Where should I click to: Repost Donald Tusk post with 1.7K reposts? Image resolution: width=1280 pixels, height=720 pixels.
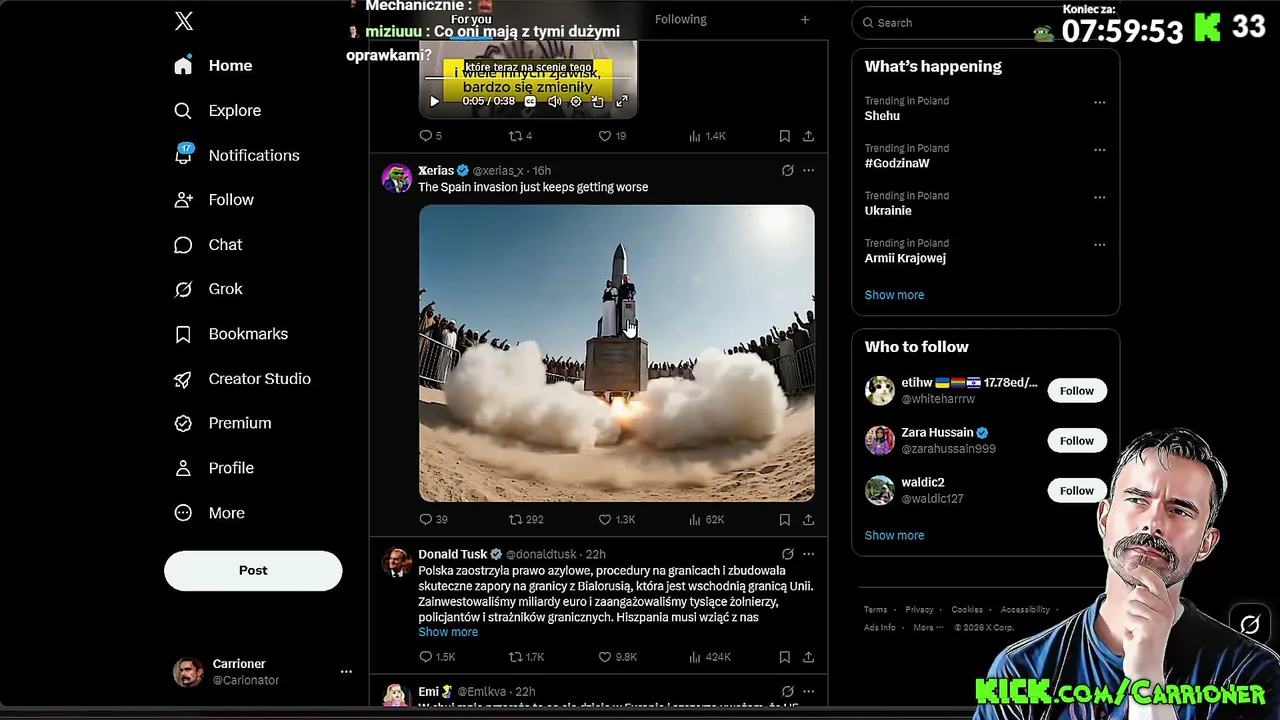(526, 657)
